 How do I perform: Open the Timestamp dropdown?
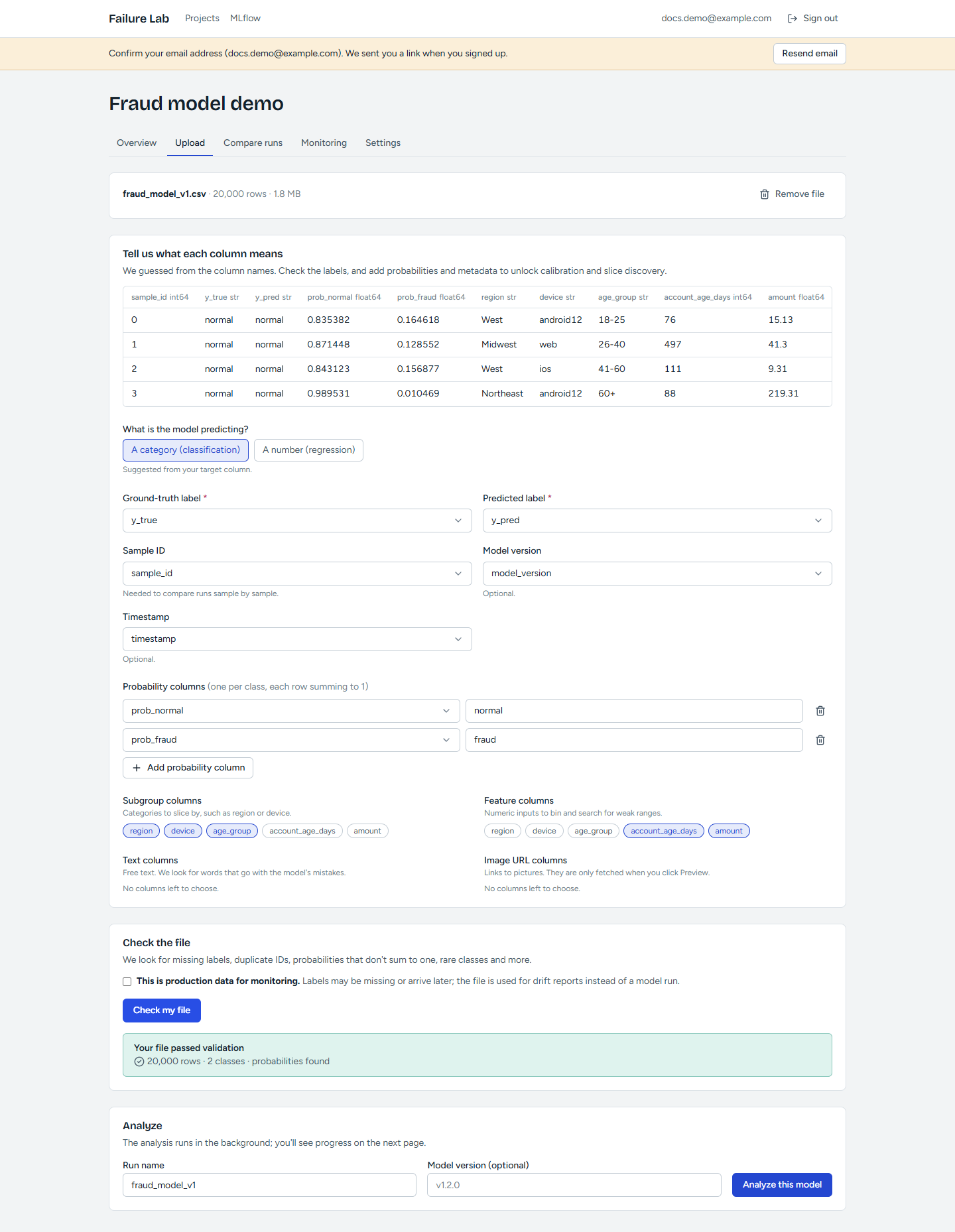[x=297, y=639]
